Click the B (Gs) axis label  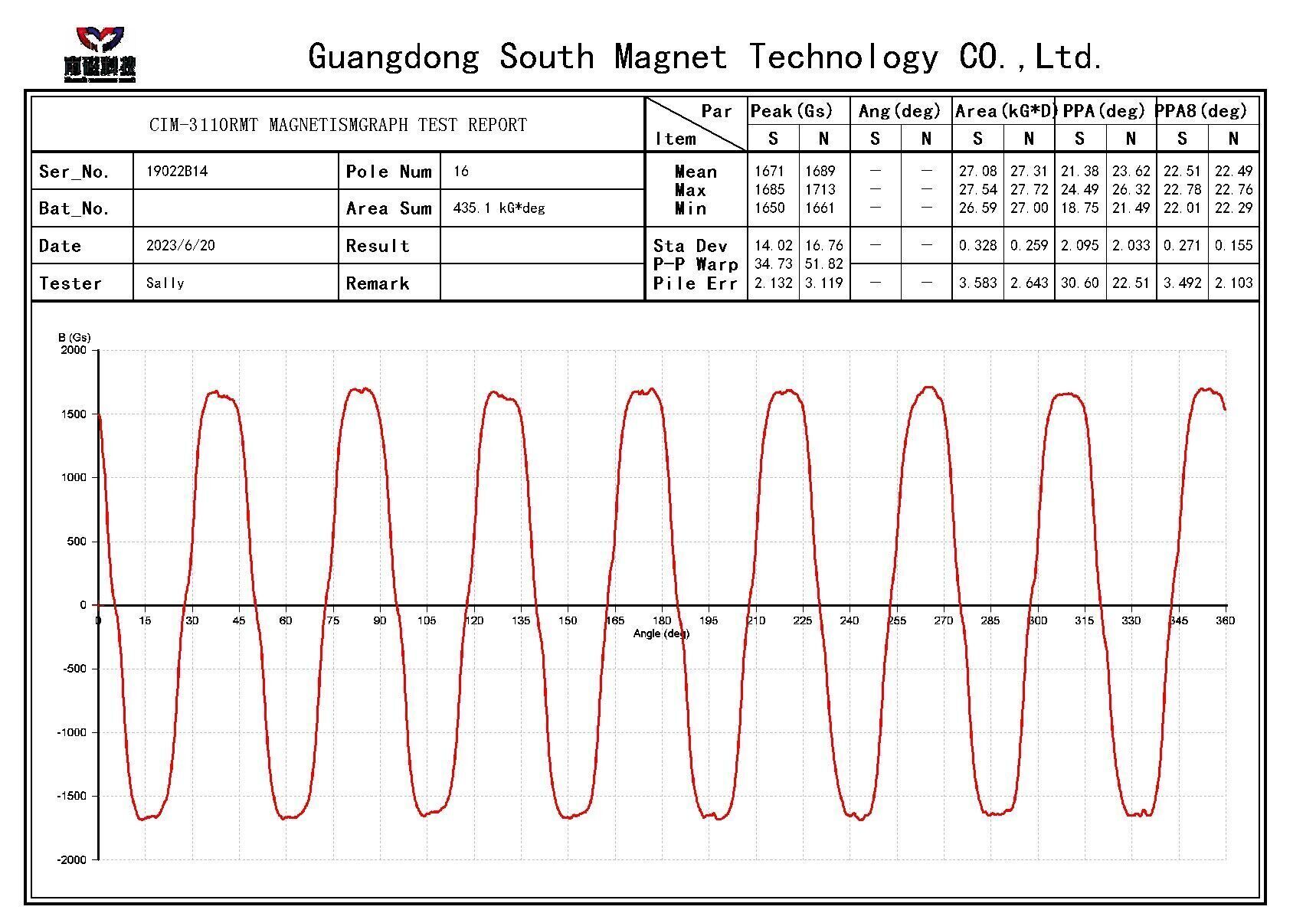click(74, 338)
